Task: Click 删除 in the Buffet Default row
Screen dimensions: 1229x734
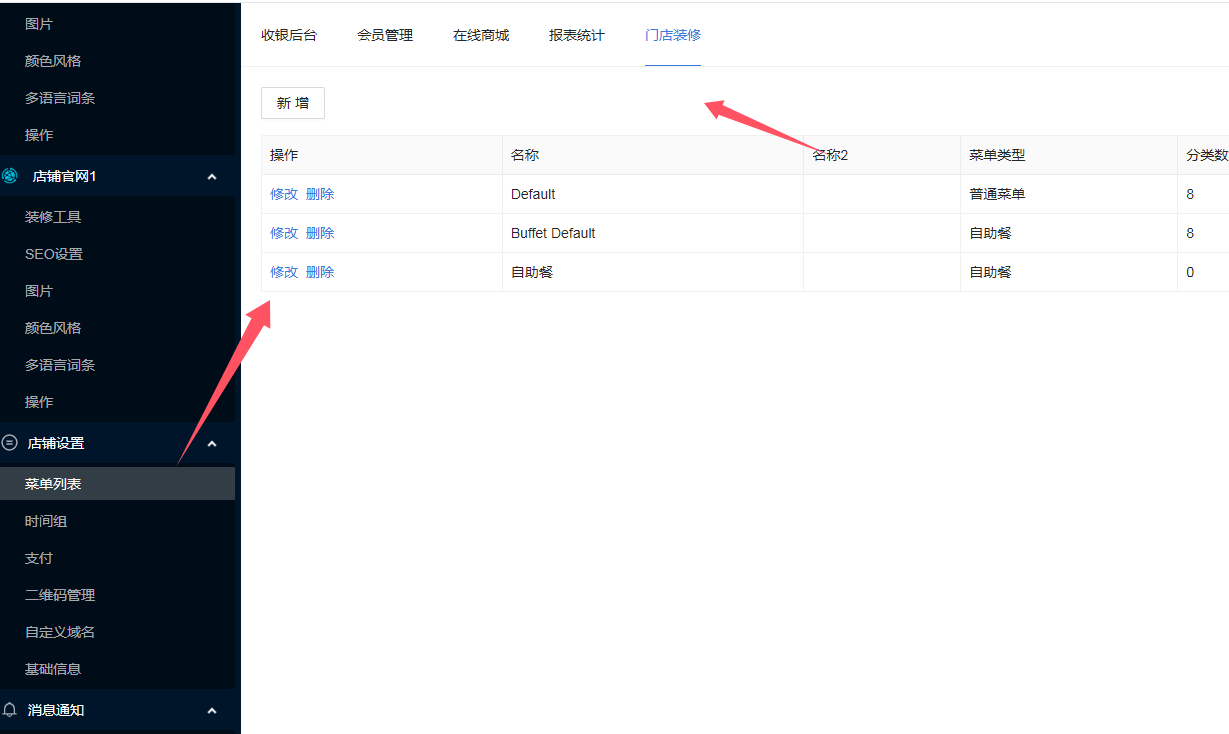Action: point(320,233)
